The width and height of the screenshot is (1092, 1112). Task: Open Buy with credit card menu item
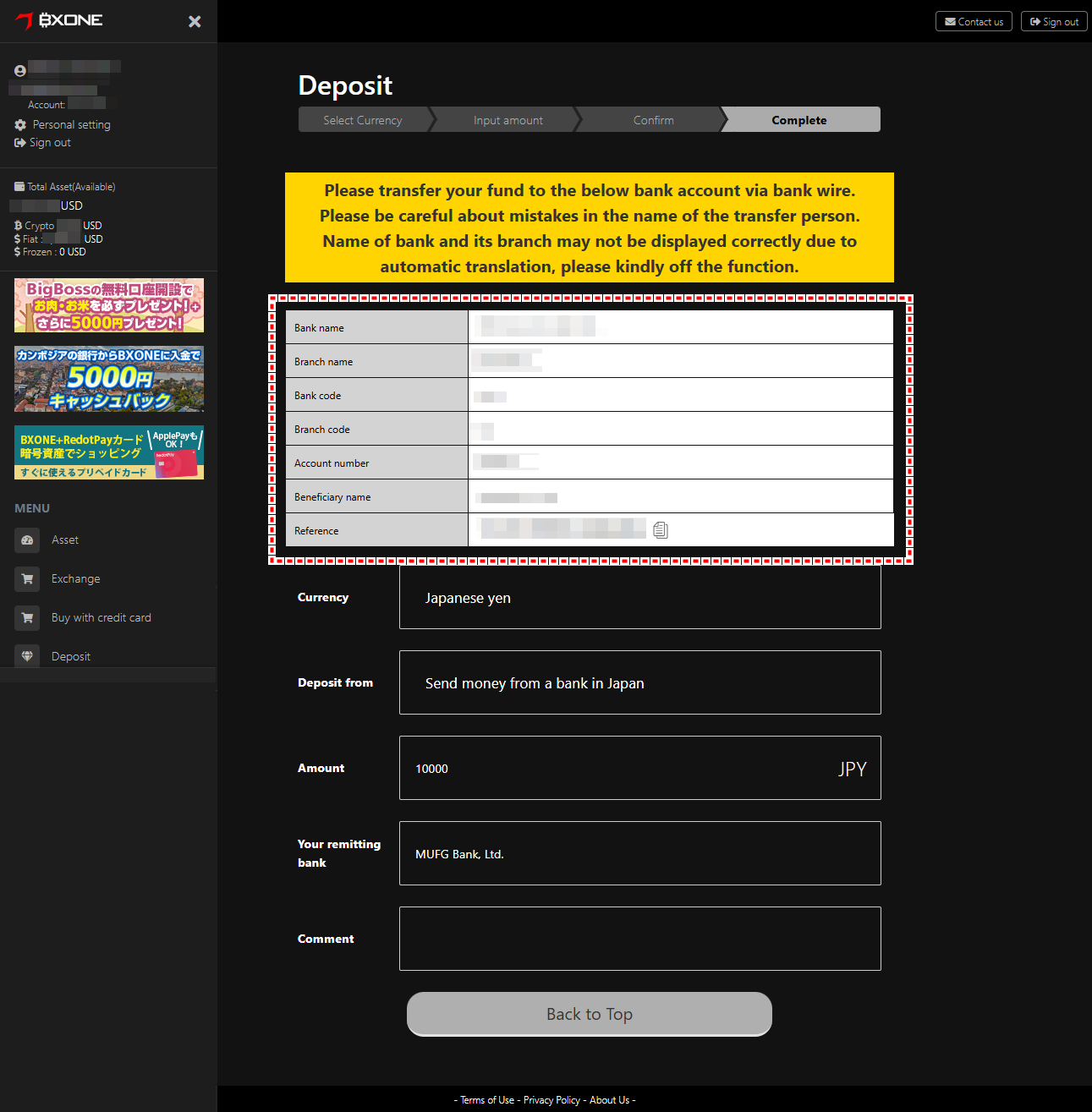(x=102, y=618)
